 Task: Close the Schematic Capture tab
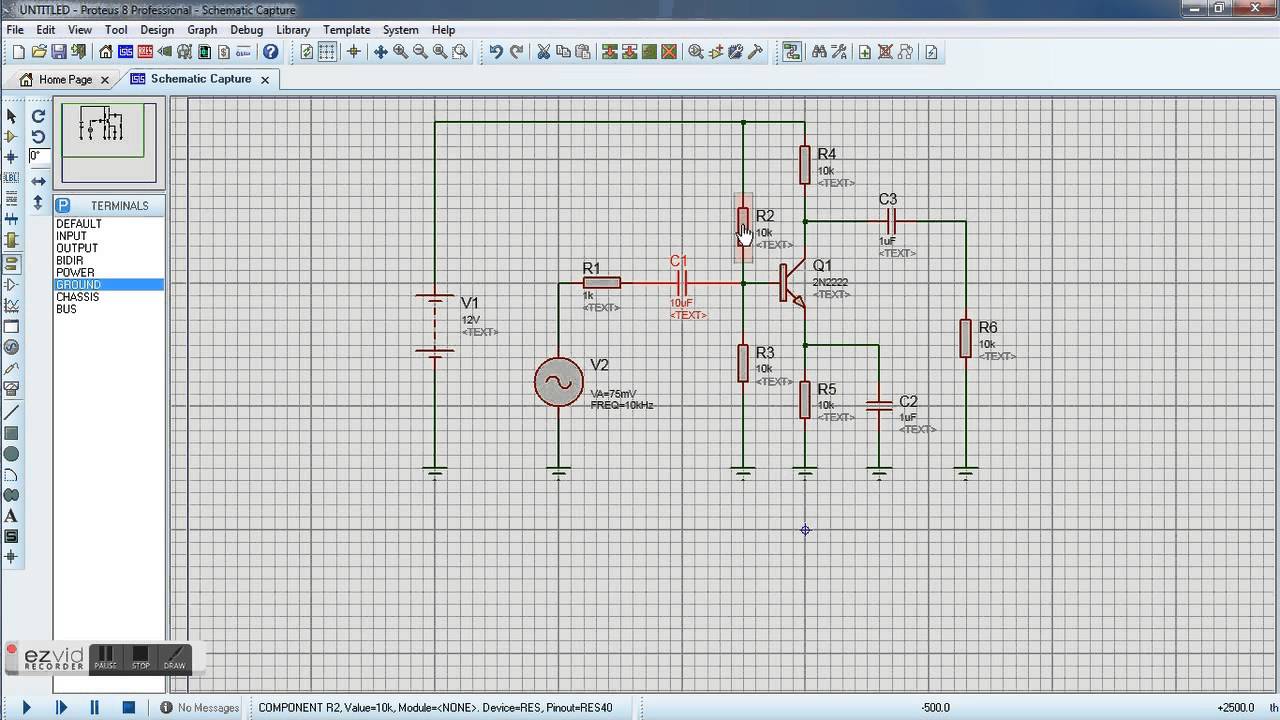click(x=265, y=79)
